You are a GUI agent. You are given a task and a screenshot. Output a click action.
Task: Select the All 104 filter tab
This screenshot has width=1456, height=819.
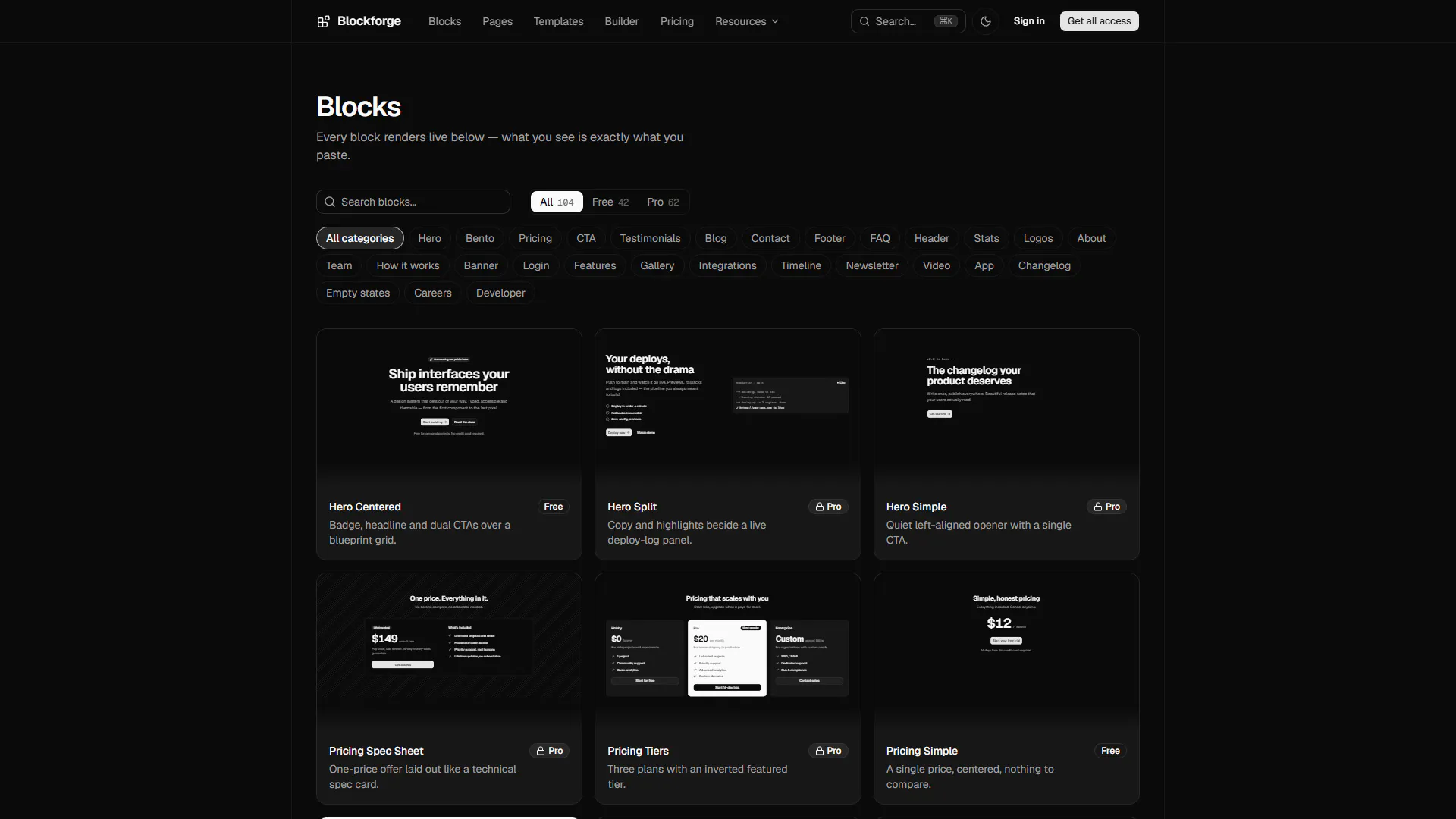557,202
